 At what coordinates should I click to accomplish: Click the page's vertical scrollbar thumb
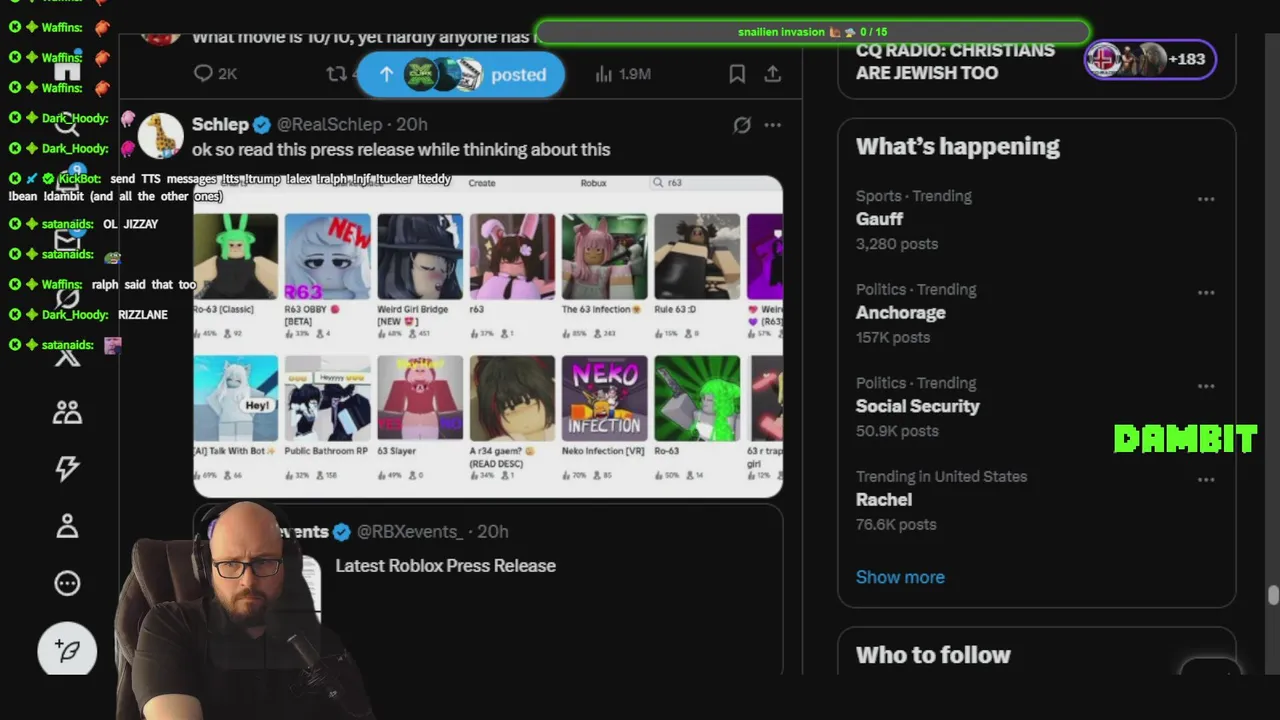point(1273,595)
